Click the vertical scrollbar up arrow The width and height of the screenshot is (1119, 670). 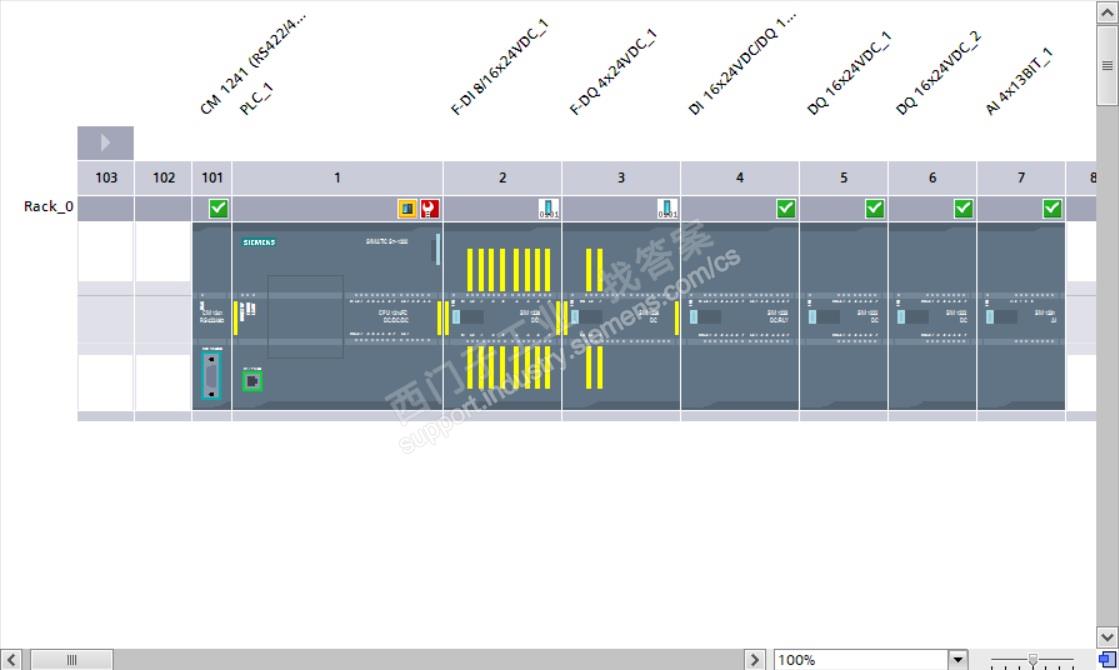[1107, 12]
